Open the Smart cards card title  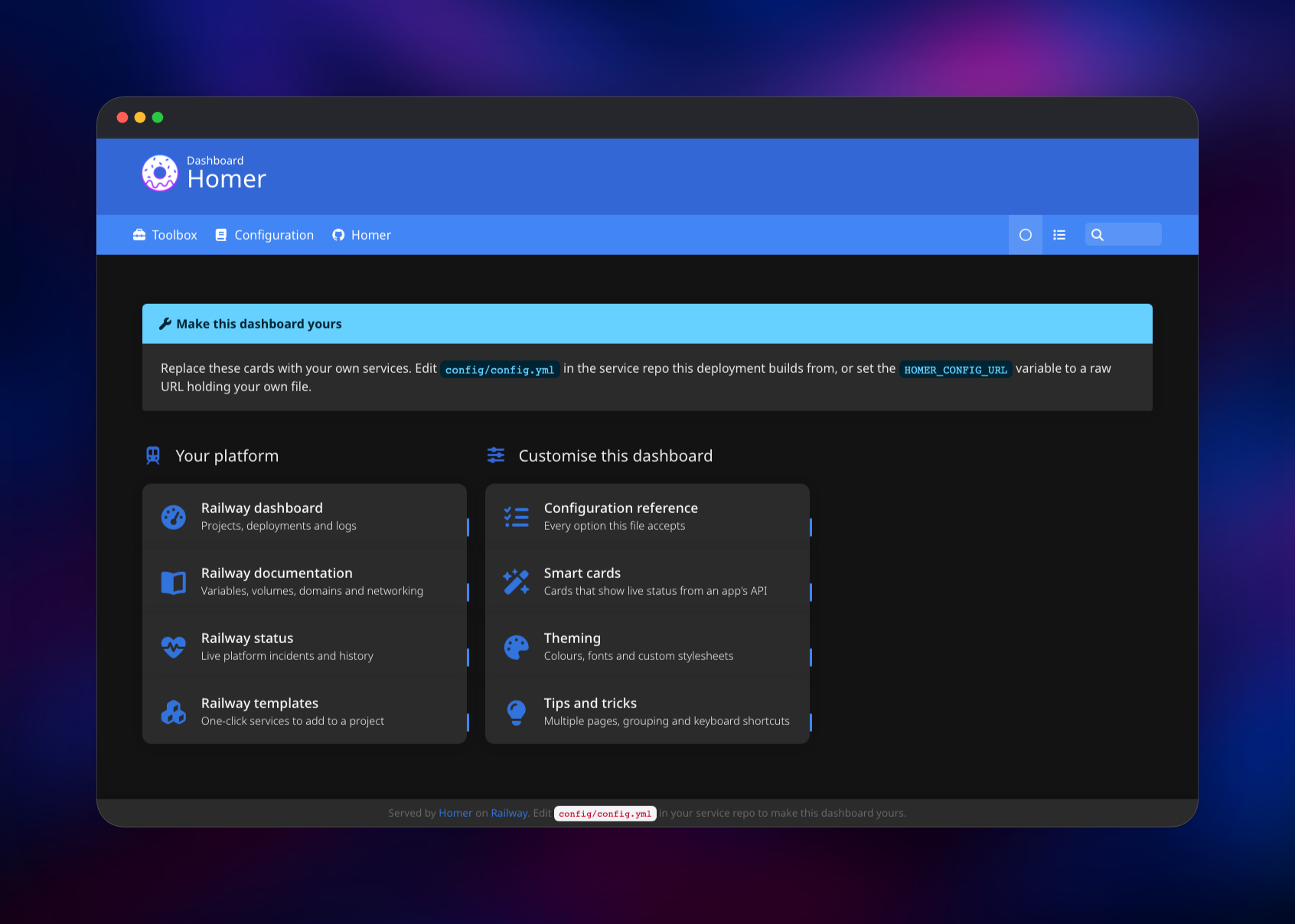582,573
